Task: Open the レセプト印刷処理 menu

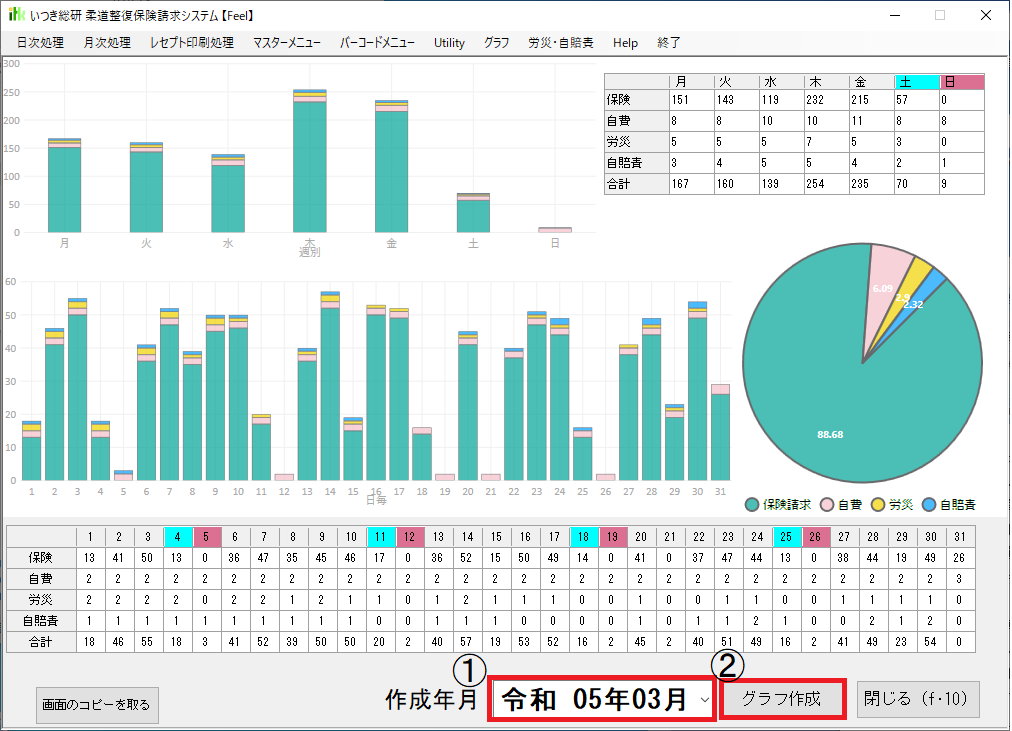Action: pyautogui.click(x=191, y=43)
